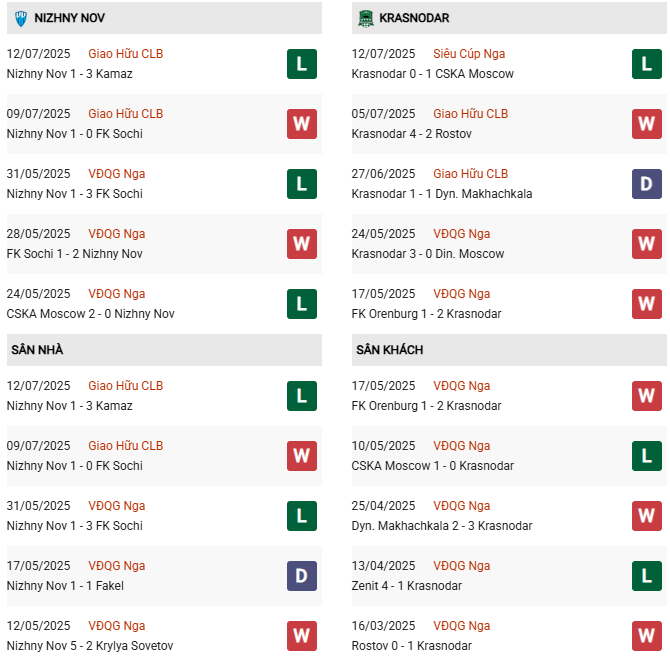670x671 pixels.
Task: Click D badge for Nizhny Nov 1-1 Fakel
Action: point(301,576)
